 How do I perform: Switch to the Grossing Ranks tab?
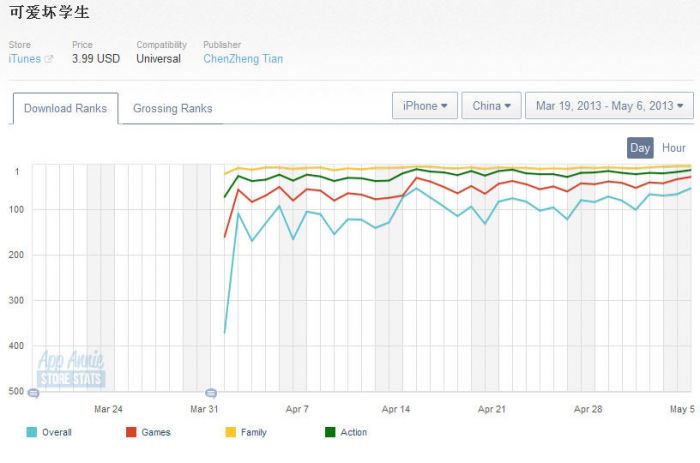click(x=172, y=108)
